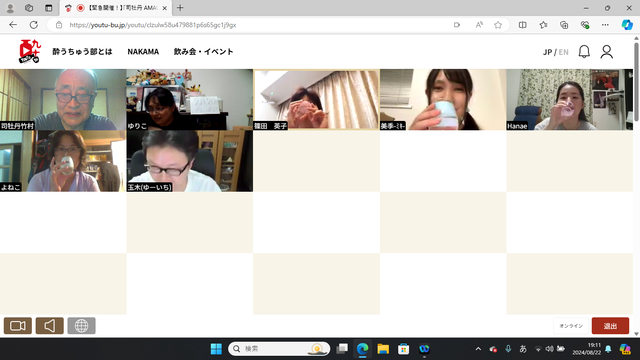Open Read aloud icon in address bar
Screen dimensions: 640x360
coord(479,25)
